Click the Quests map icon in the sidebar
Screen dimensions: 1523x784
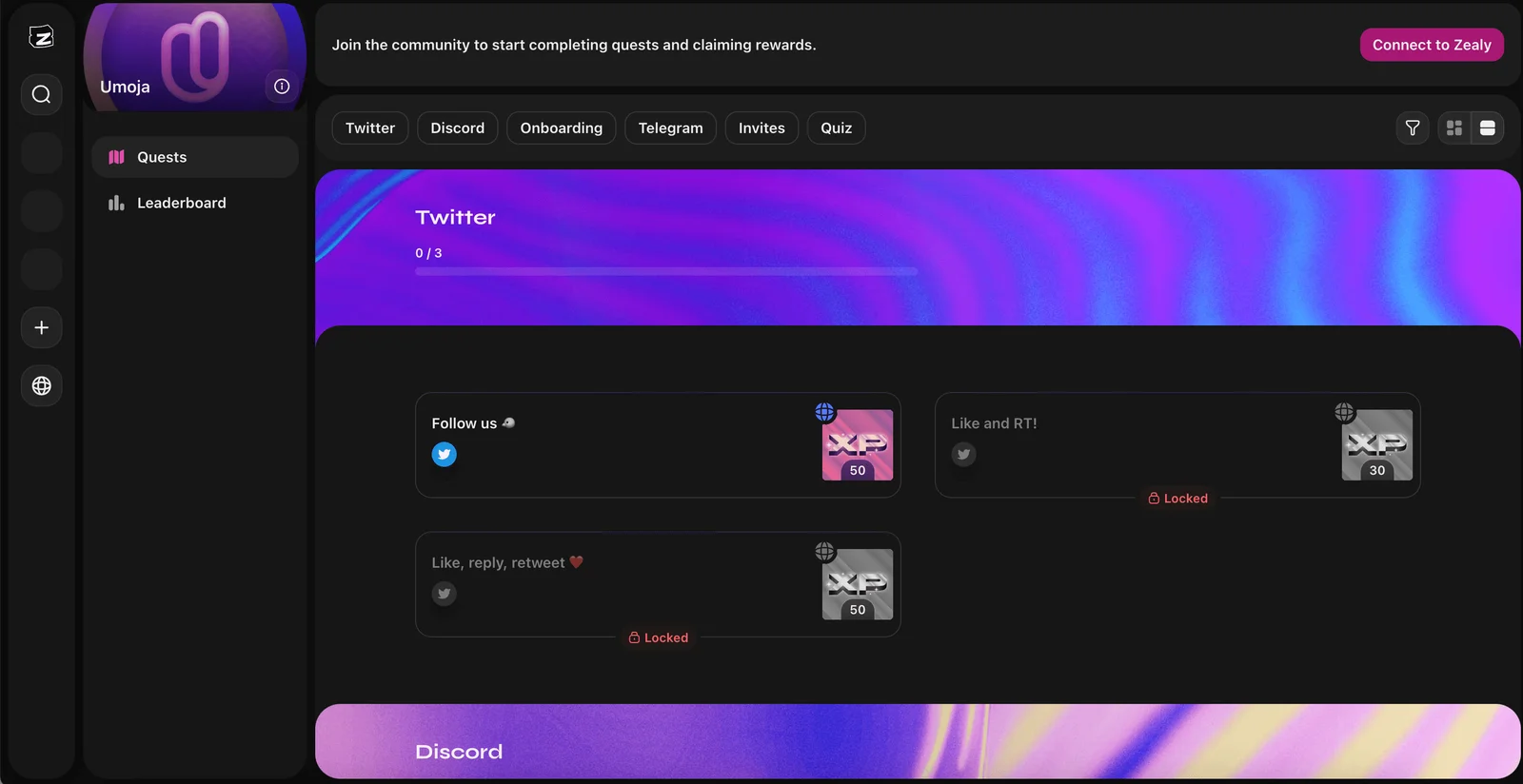[116, 157]
